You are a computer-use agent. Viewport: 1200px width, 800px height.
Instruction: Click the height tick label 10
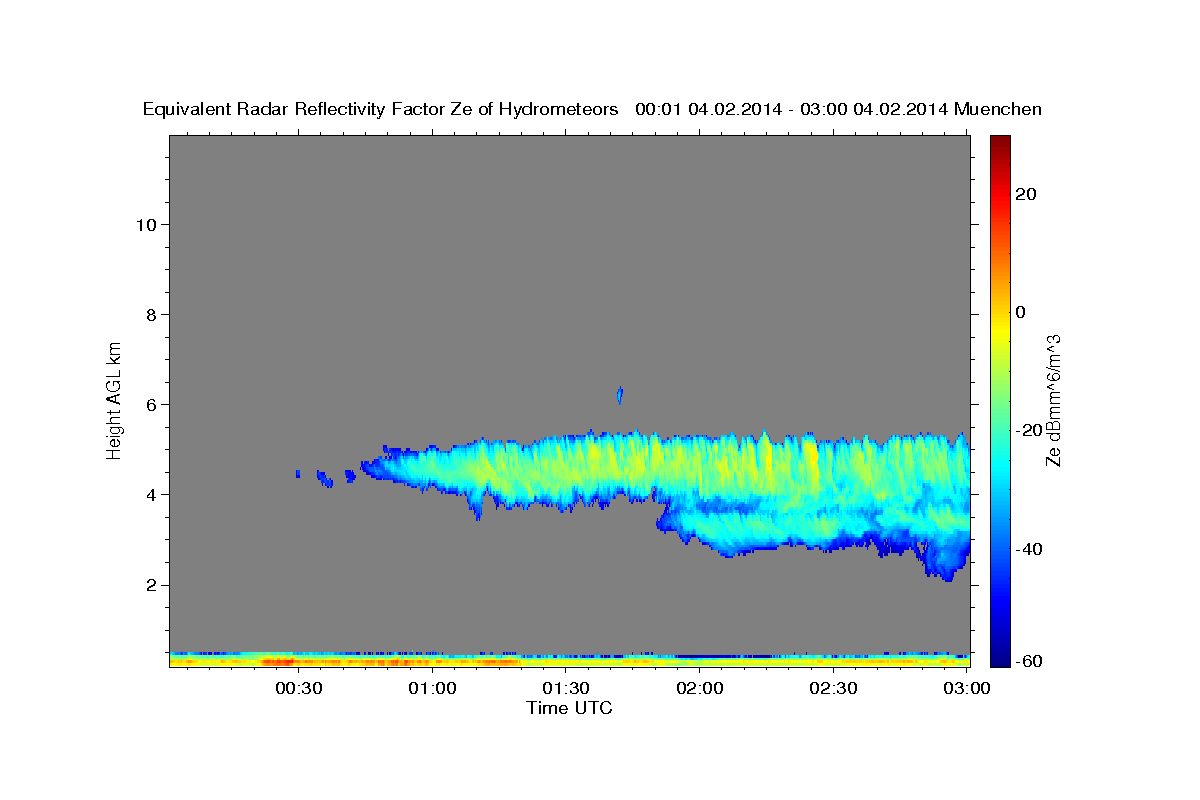(x=146, y=224)
